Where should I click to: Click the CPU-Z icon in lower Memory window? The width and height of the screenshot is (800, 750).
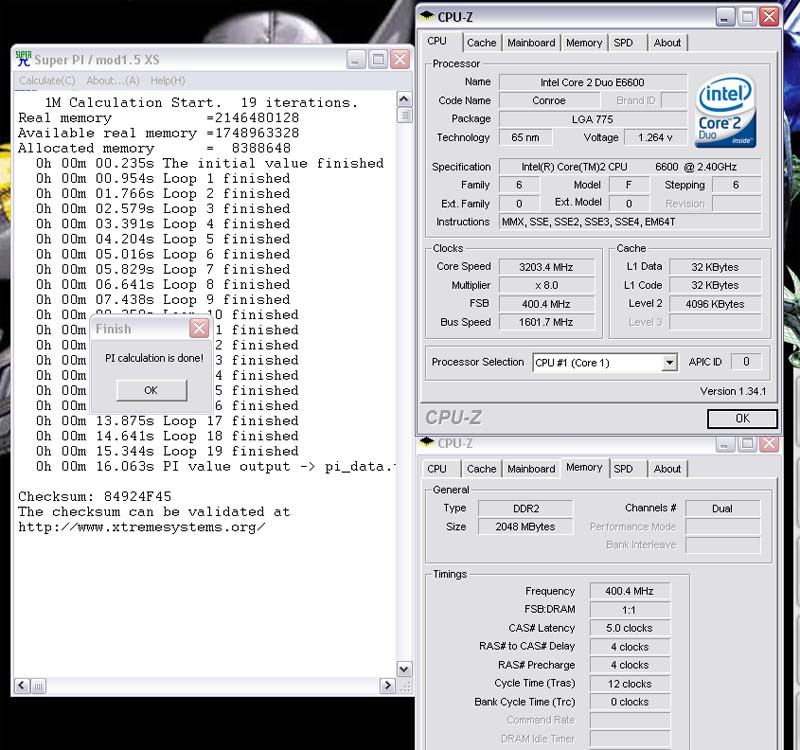pos(427,442)
